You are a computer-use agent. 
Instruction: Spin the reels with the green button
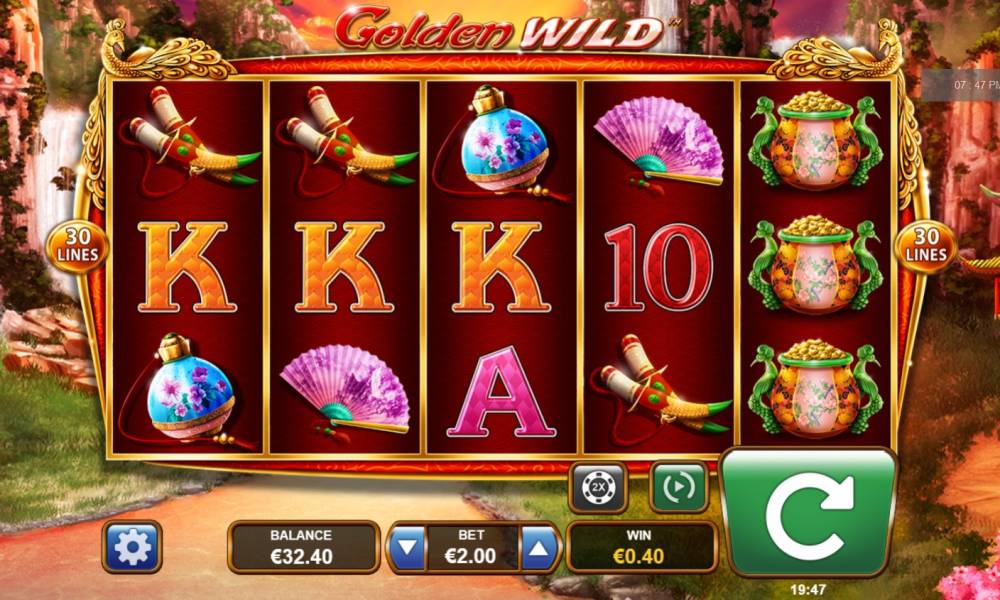pos(809,513)
